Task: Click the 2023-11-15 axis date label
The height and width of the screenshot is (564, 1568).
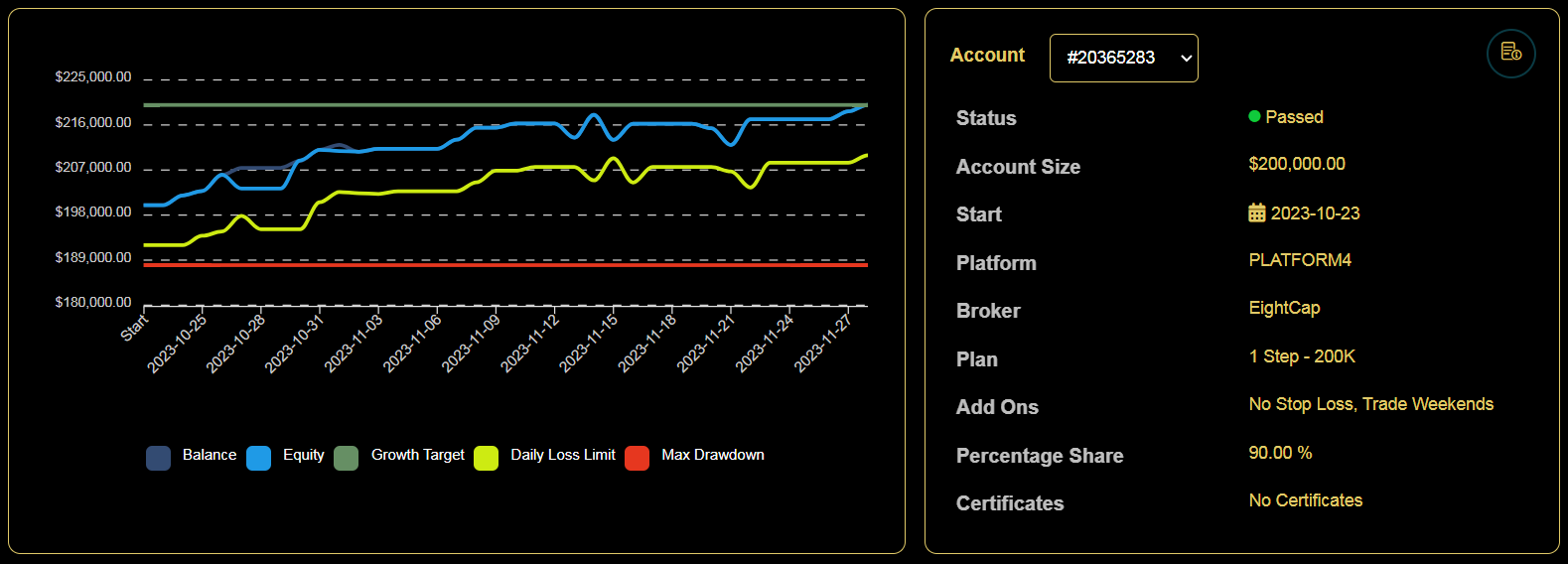Action: pyautogui.click(x=589, y=343)
